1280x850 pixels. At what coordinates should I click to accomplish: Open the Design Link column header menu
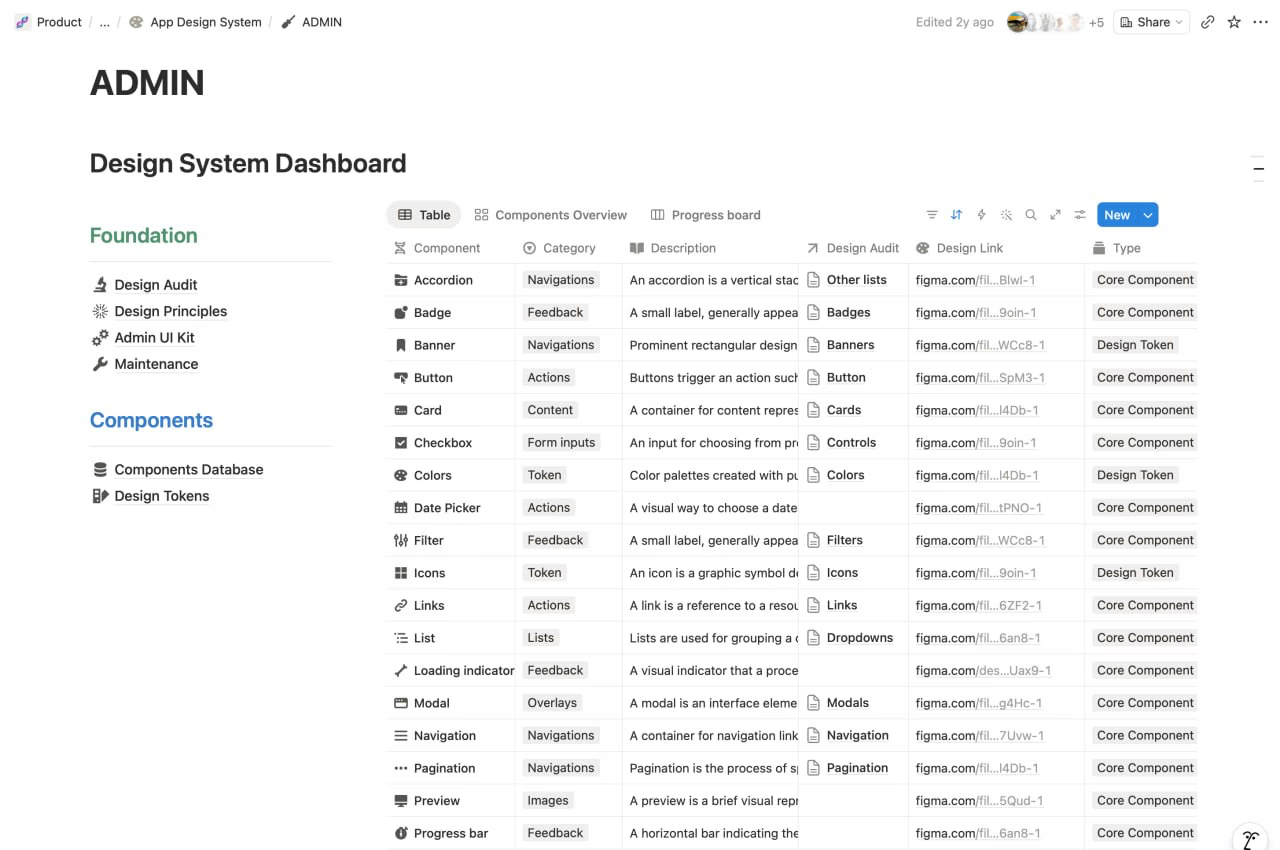point(959,248)
